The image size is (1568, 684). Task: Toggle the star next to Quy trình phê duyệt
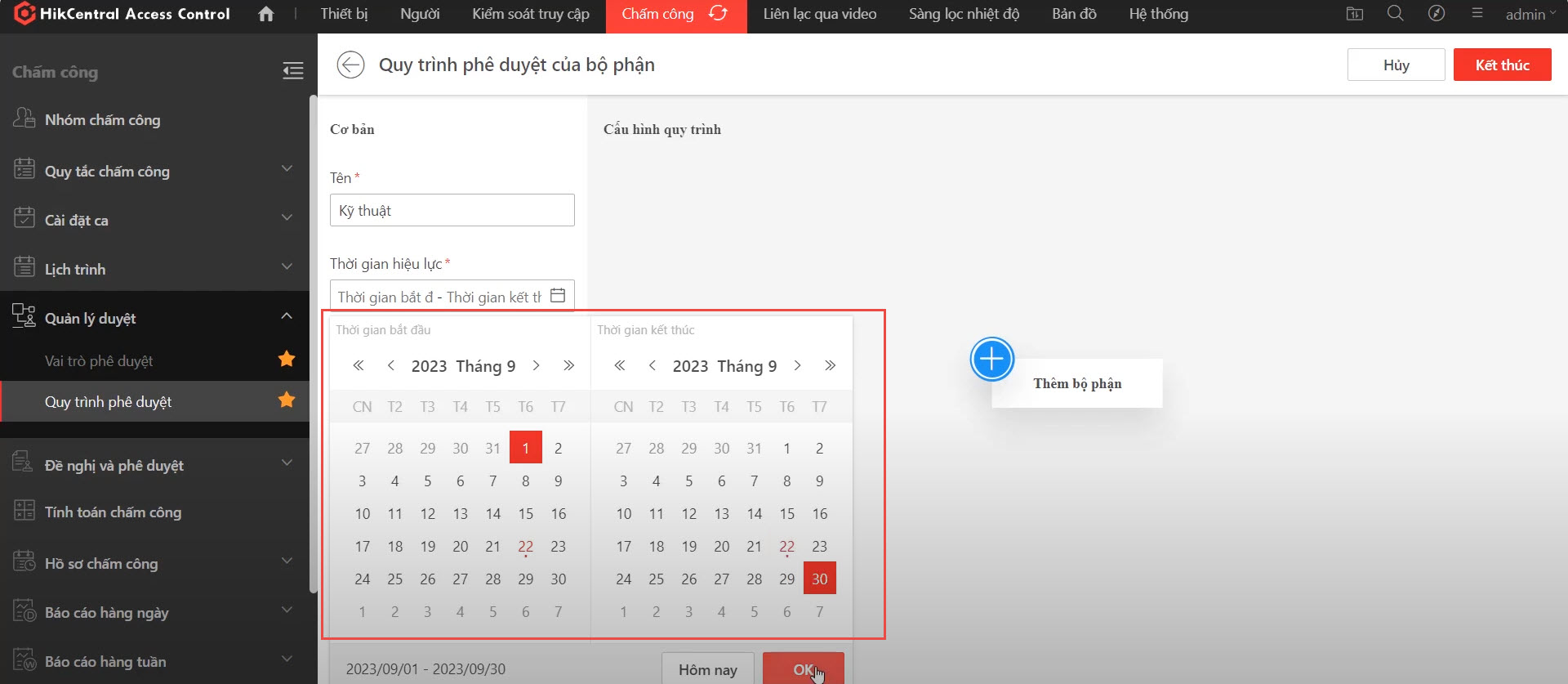click(287, 400)
